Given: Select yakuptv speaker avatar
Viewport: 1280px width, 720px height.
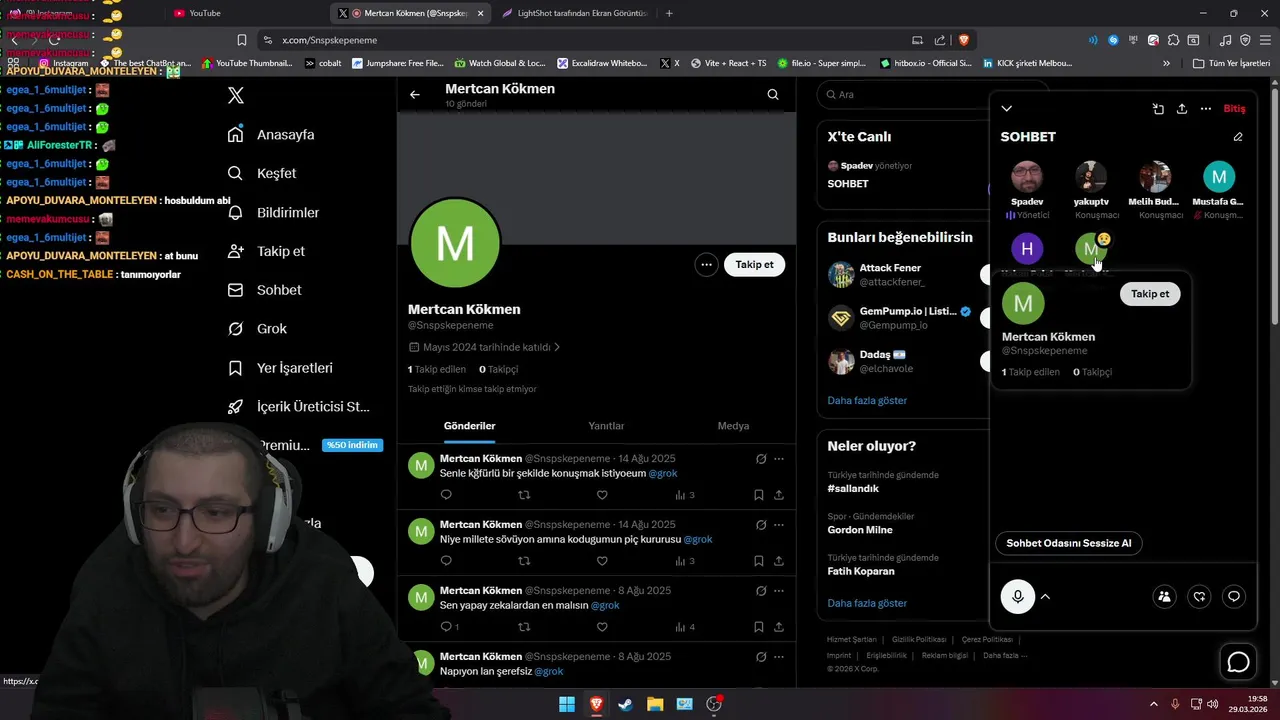Looking at the screenshot, I should 1091,177.
